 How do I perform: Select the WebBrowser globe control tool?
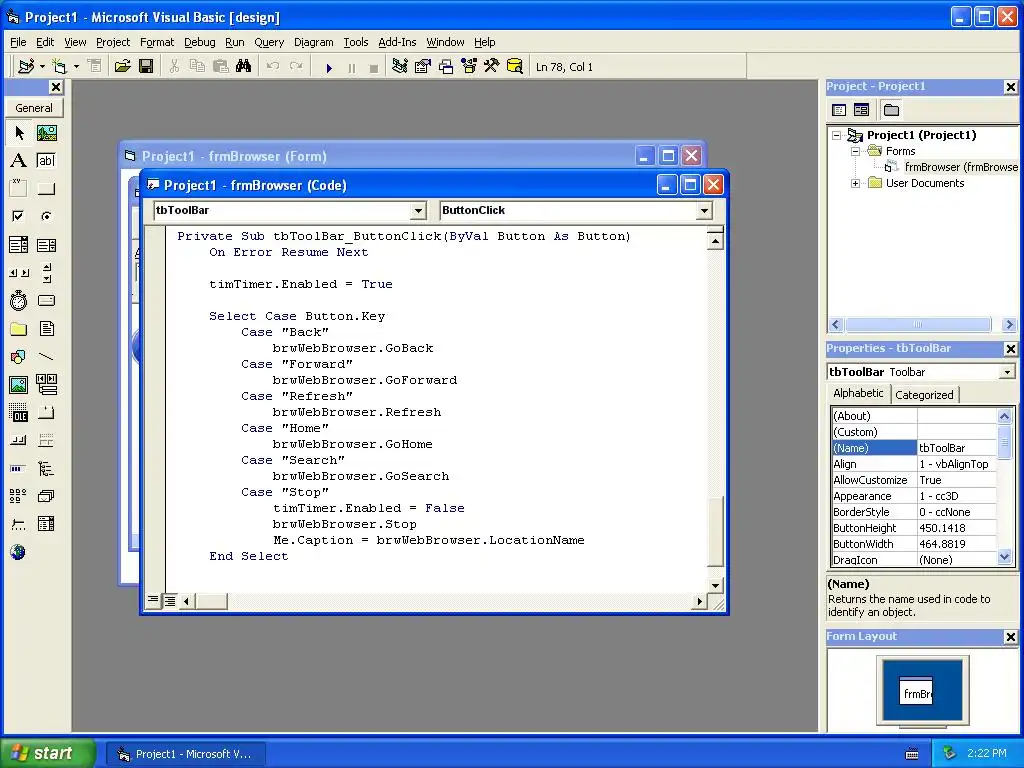click(x=19, y=552)
